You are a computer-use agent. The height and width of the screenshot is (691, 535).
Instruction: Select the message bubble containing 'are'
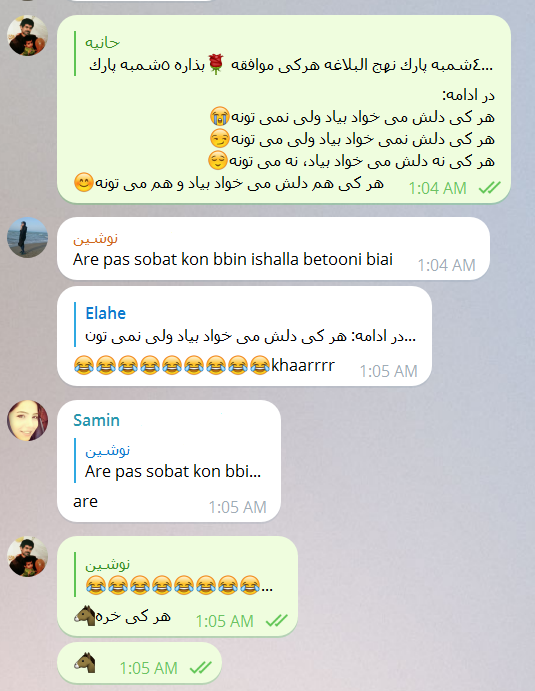(x=169, y=461)
